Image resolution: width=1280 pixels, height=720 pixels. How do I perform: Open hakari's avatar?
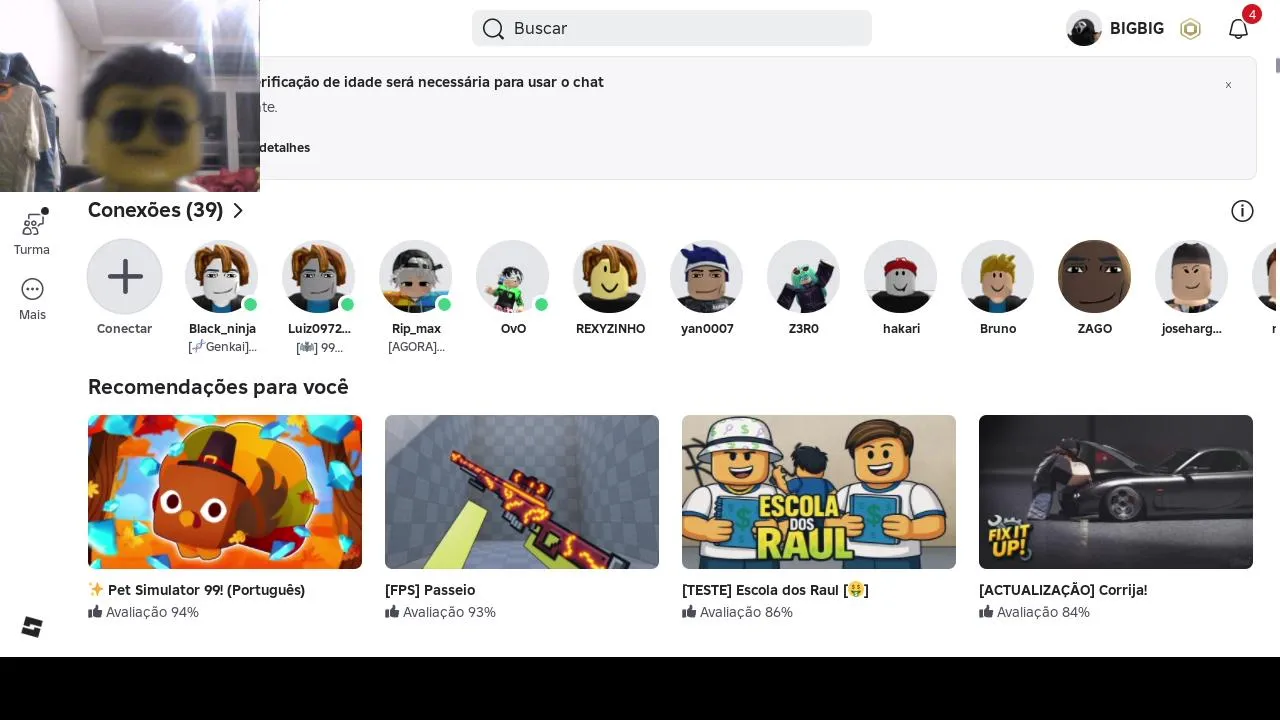coord(901,276)
